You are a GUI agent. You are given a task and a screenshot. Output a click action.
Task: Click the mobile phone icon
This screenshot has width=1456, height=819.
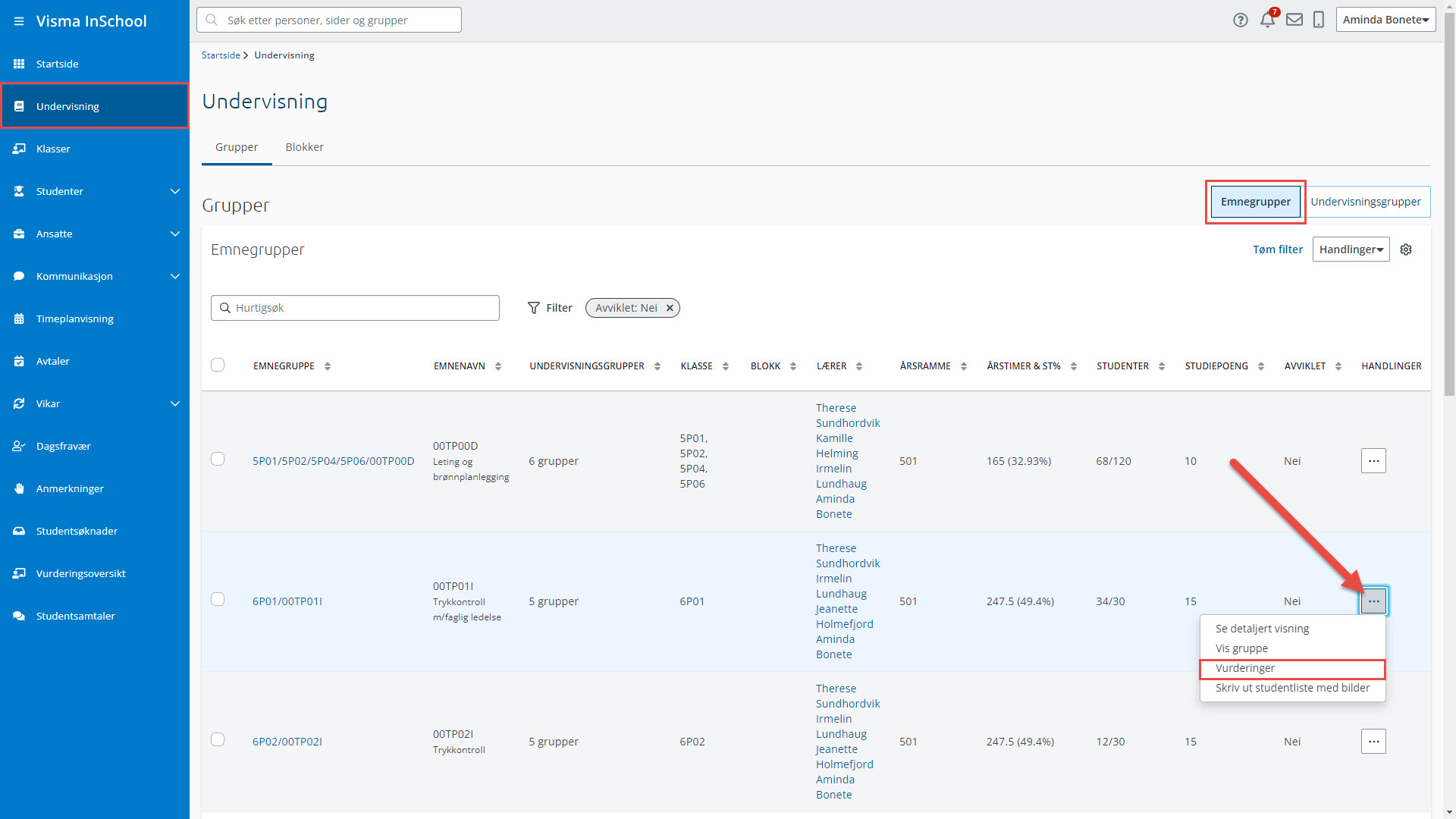[x=1319, y=20]
